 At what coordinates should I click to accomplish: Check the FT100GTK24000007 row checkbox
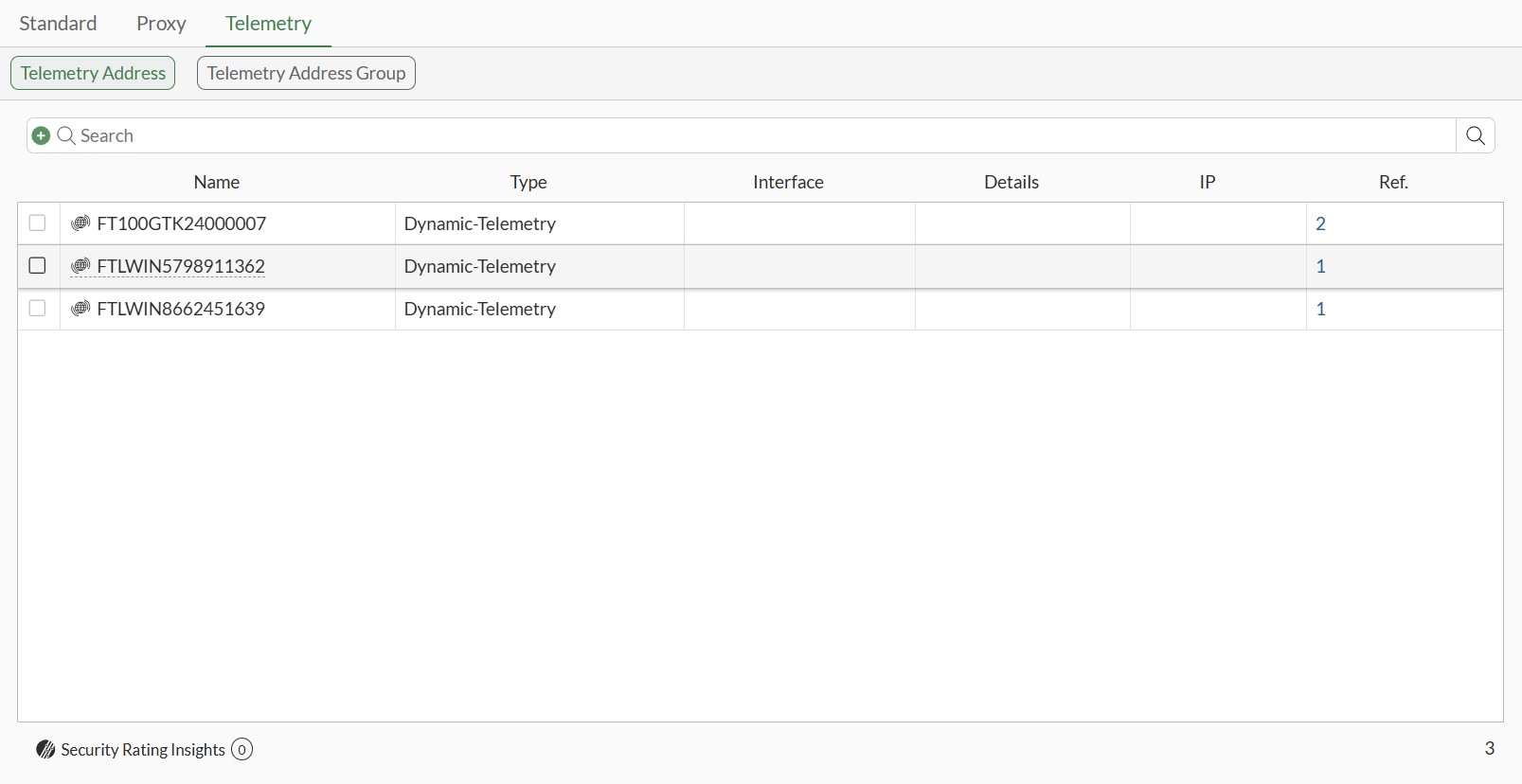pyautogui.click(x=38, y=223)
